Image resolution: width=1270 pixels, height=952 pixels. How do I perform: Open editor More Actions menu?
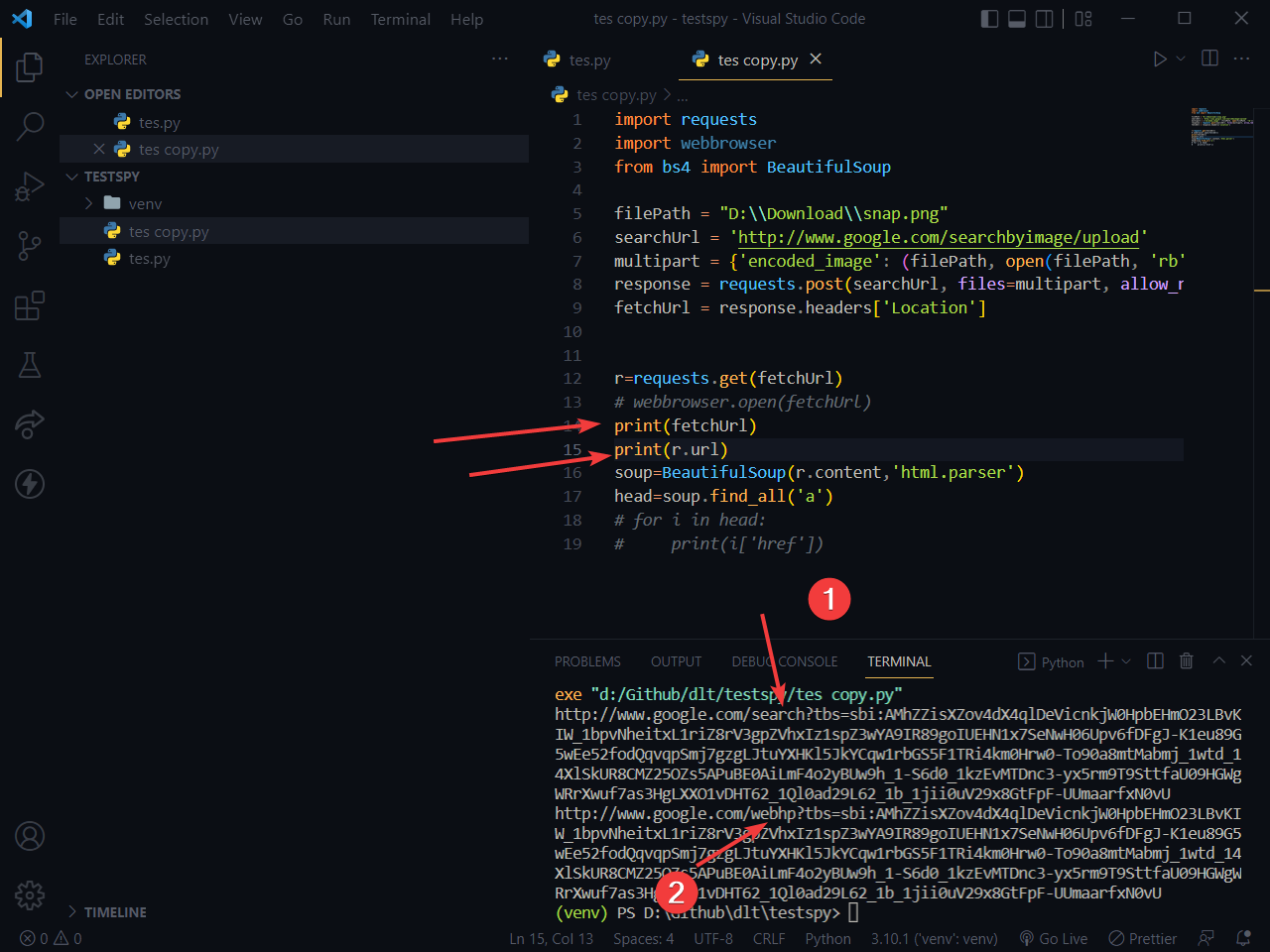(1241, 59)
